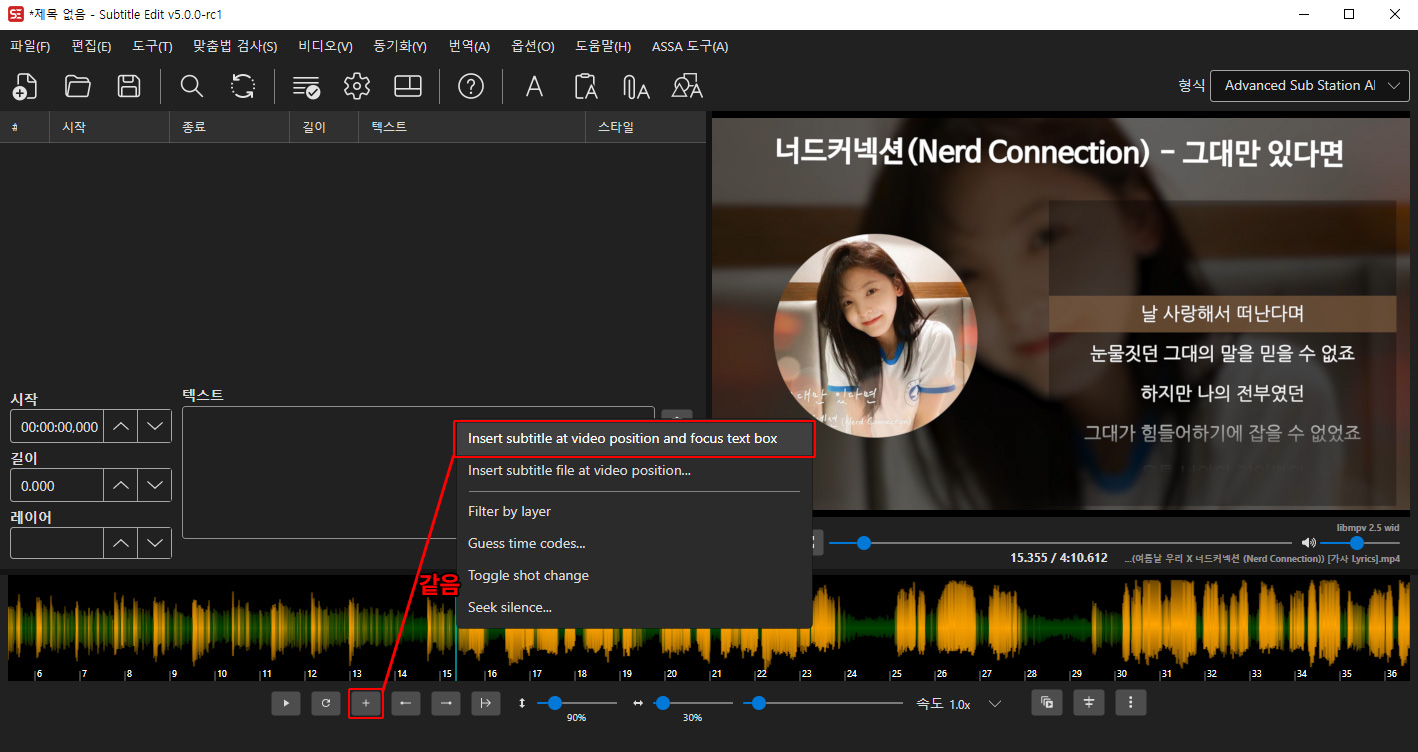Choose Insert subtitle at video position and focus text box
The width and height of the screenshot is (1418, 752).
coord(634,439)
